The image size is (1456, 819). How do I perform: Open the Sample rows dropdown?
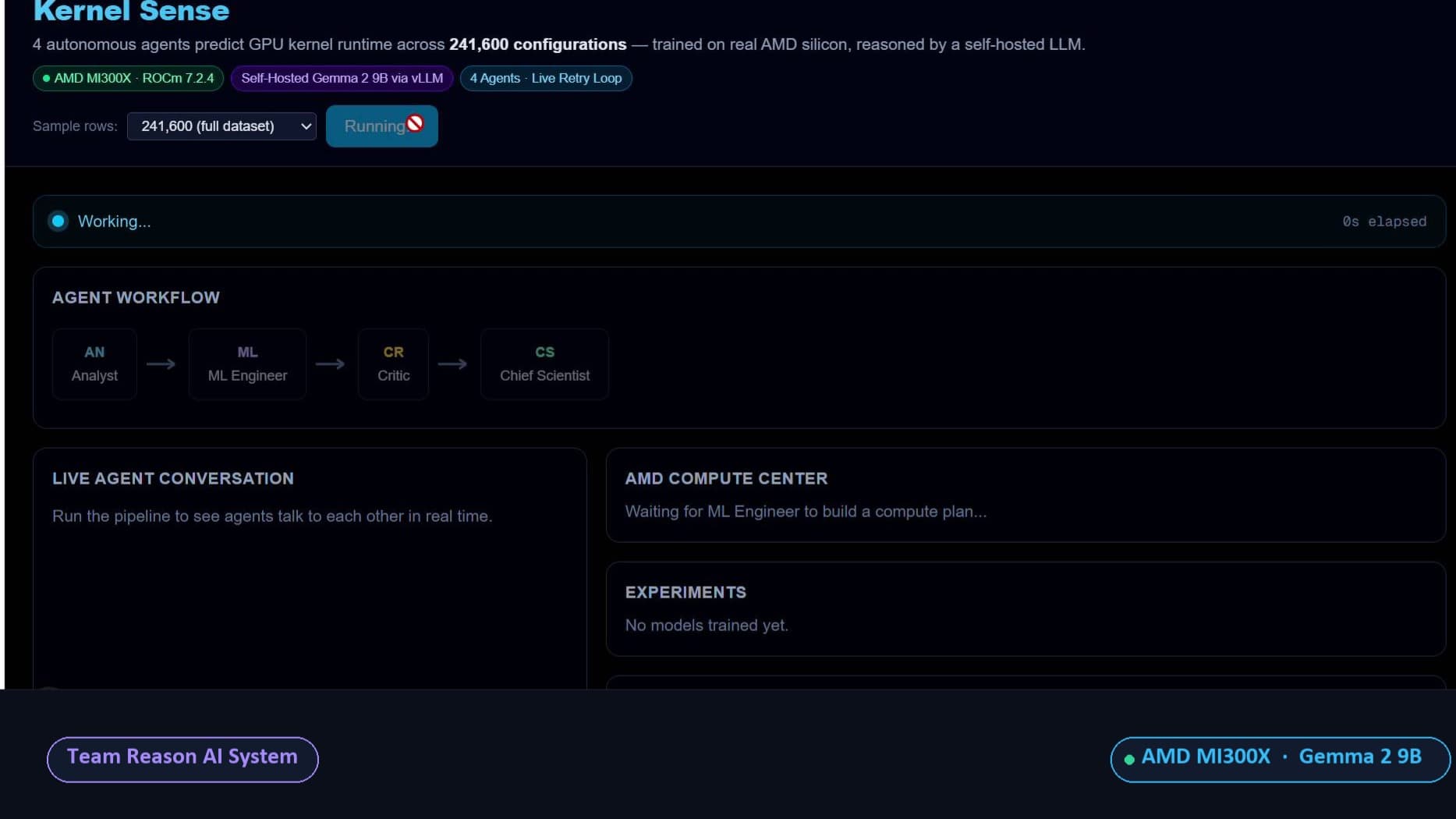click(x=221, y=126)
